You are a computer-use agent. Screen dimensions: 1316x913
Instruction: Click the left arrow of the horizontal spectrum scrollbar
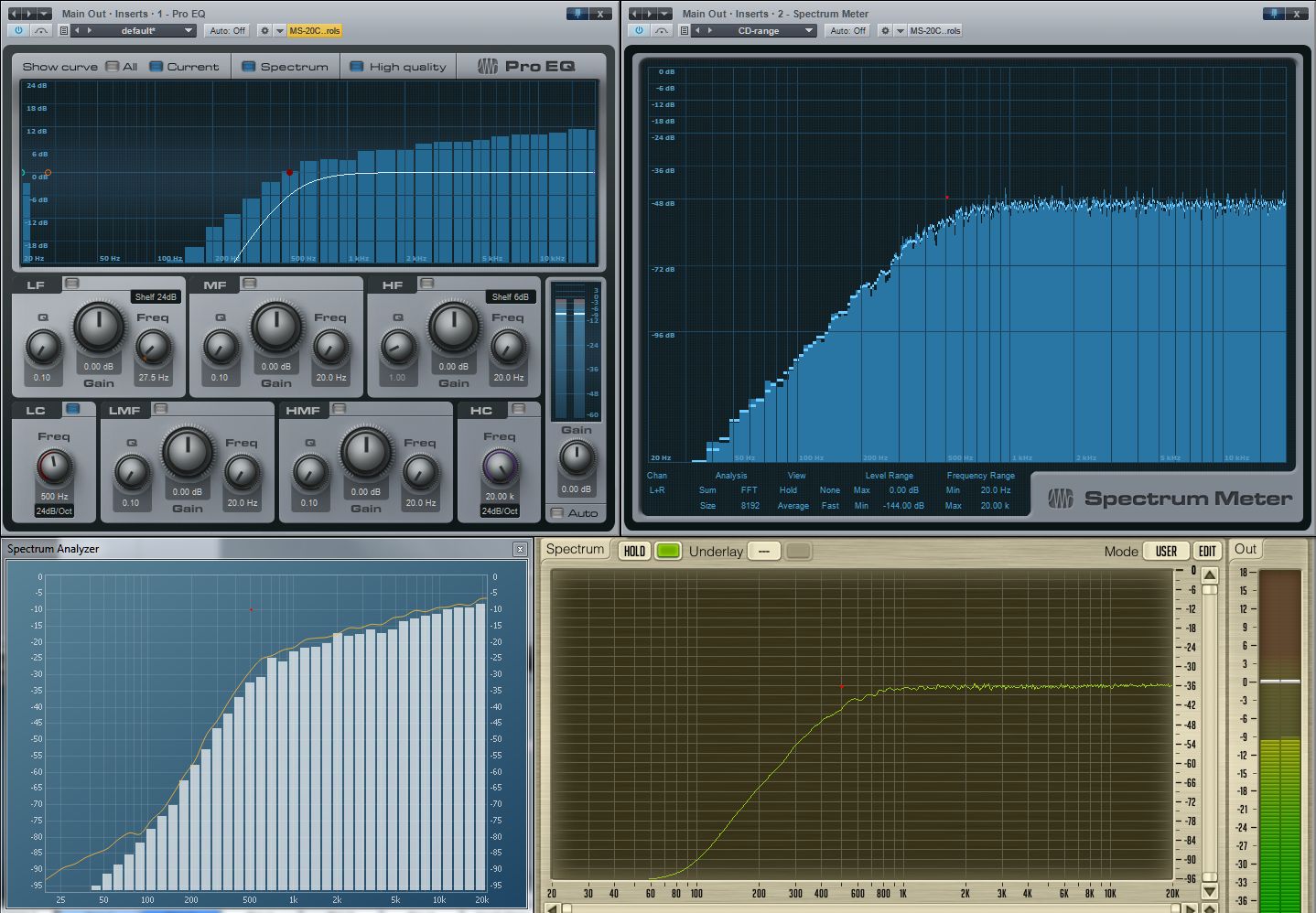552,908
